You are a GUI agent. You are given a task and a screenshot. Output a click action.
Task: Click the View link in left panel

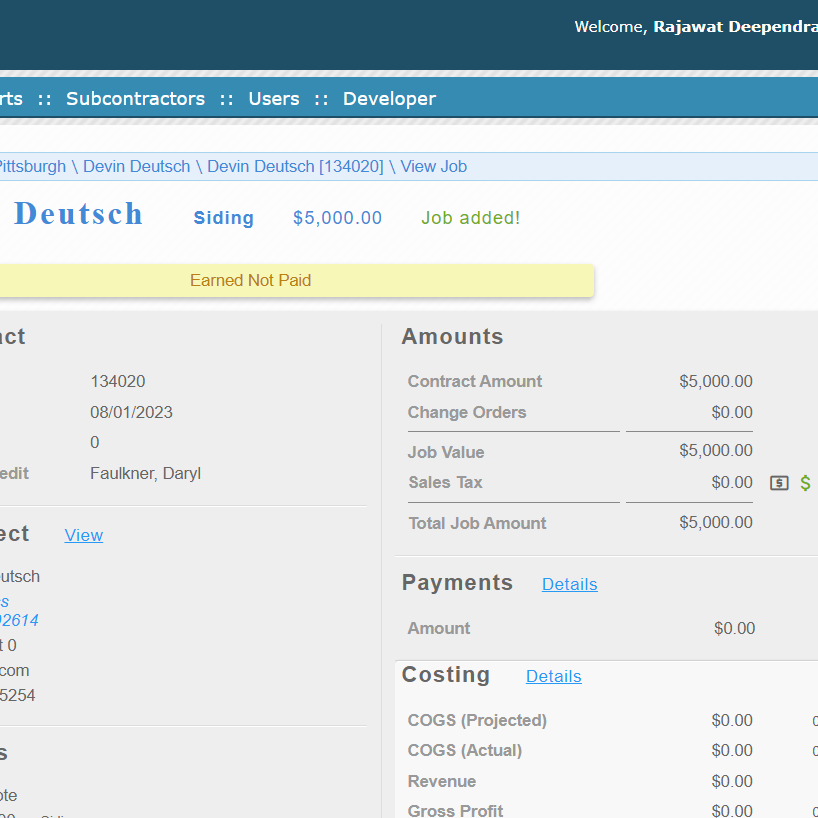tap(84, 536)
